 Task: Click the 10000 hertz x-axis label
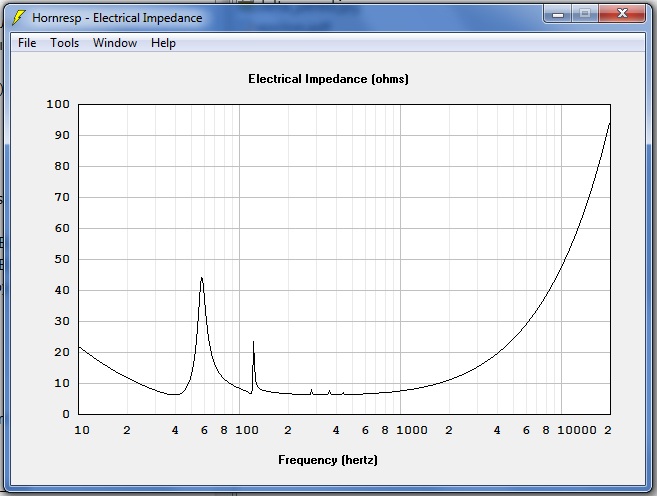click(577, 430)
